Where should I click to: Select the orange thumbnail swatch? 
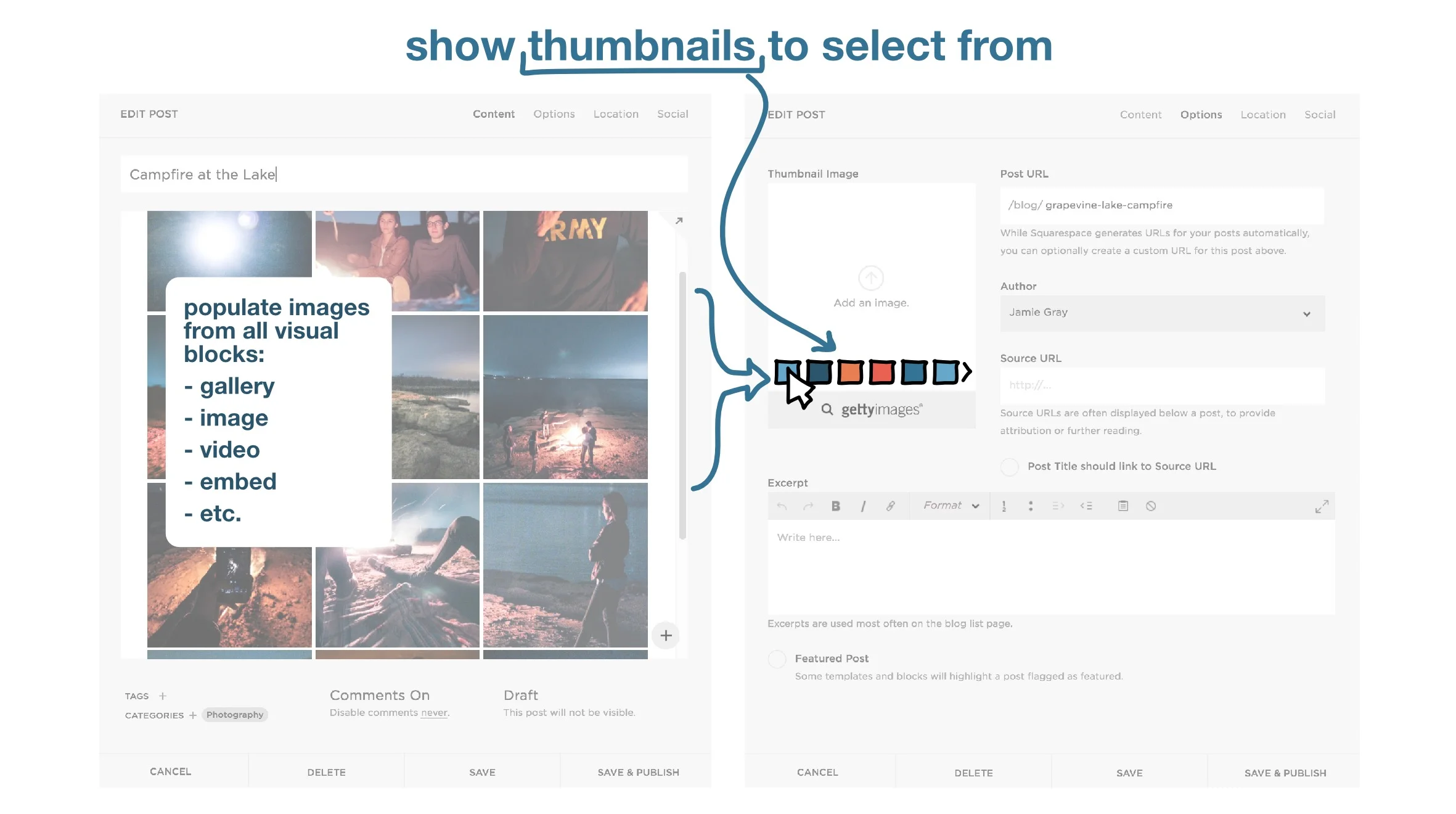(x=850, y=372)
